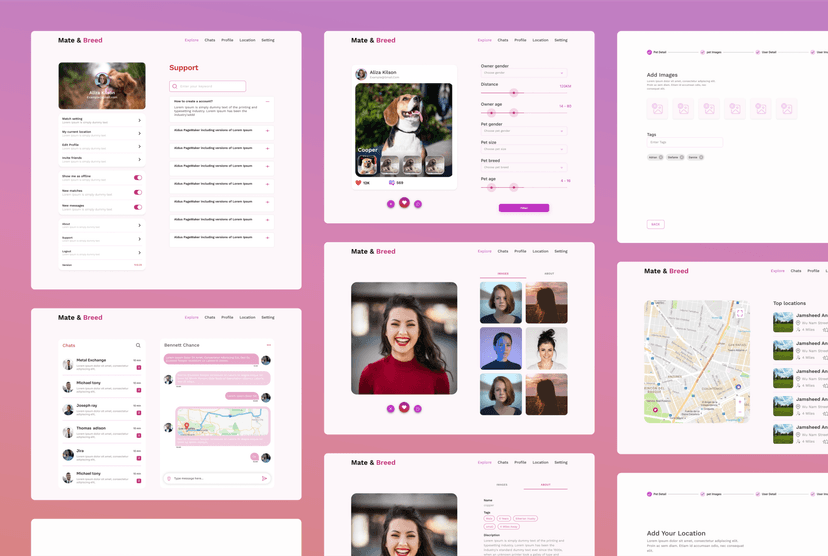The width and height of the screenshot is (828, 556).
Task: Go to Profile in the Support page navbar
Action: point(227,40)
